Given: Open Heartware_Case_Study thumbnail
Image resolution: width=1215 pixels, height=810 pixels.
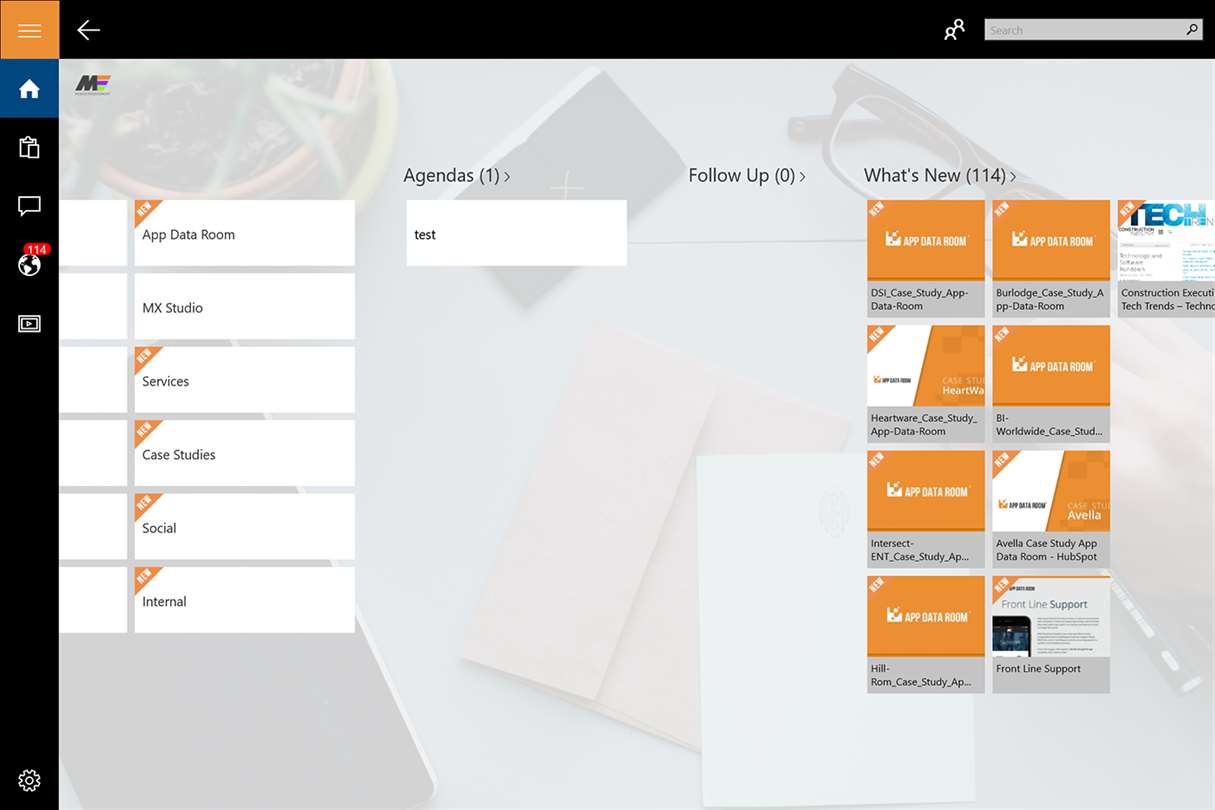Looking at the screenshot, I should pos(926,384).
